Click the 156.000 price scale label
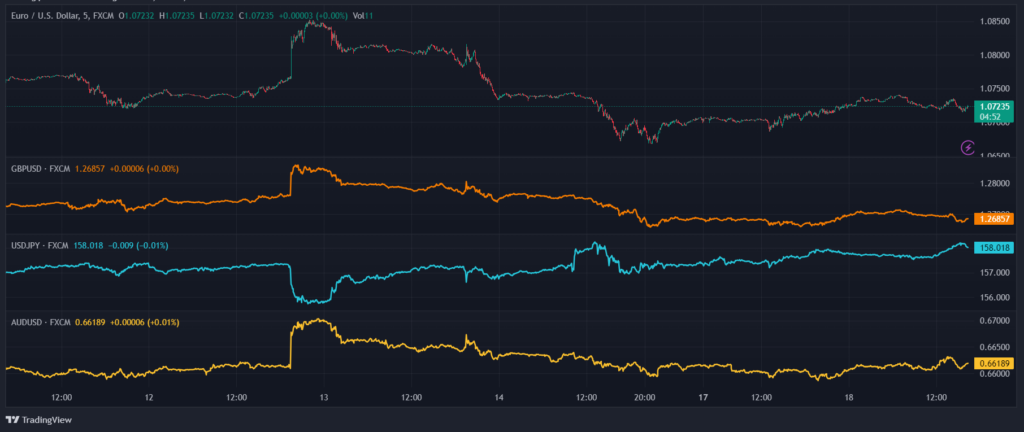This screenshot has width=1024, height=432. pos(994,297)
